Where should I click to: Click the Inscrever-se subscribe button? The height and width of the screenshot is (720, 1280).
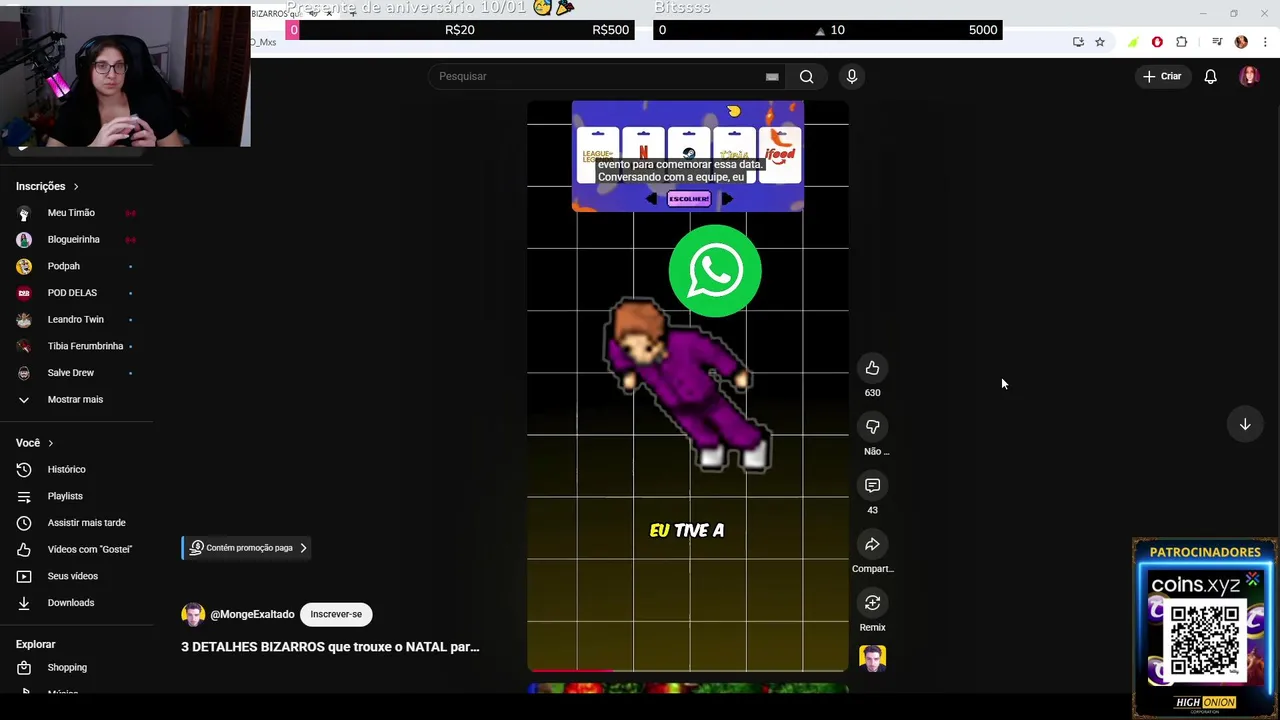pyautogui.click(x=336, y=614)
